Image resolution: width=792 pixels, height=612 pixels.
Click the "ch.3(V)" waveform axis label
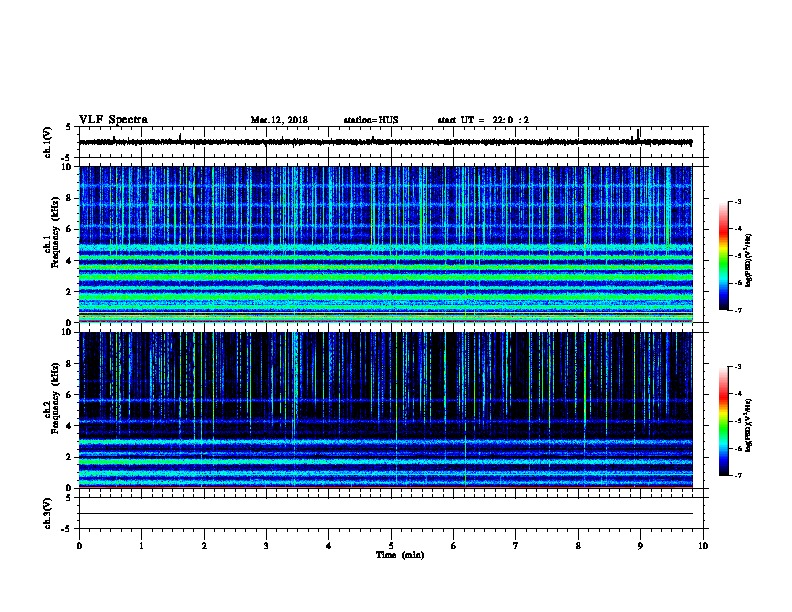pos(47,513)
